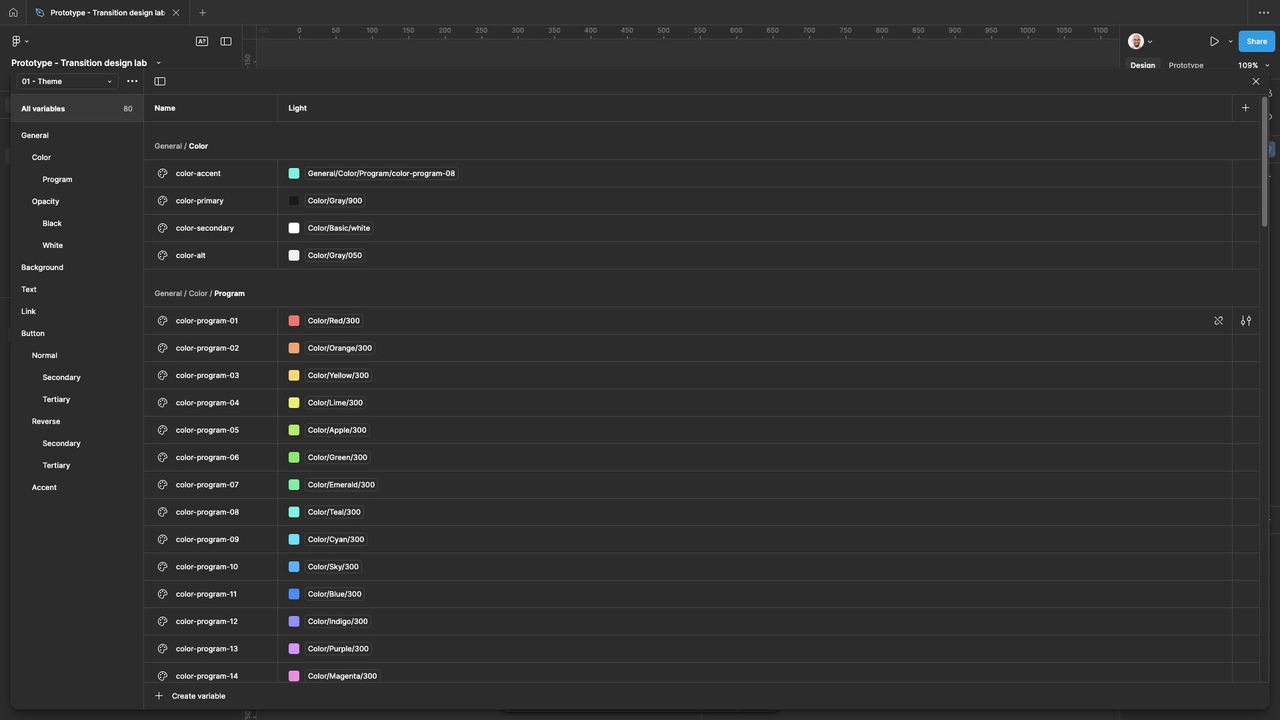1280x720 pixels.
Task: Switch to the Prototype tab
Action: (x=1186, y=66)
